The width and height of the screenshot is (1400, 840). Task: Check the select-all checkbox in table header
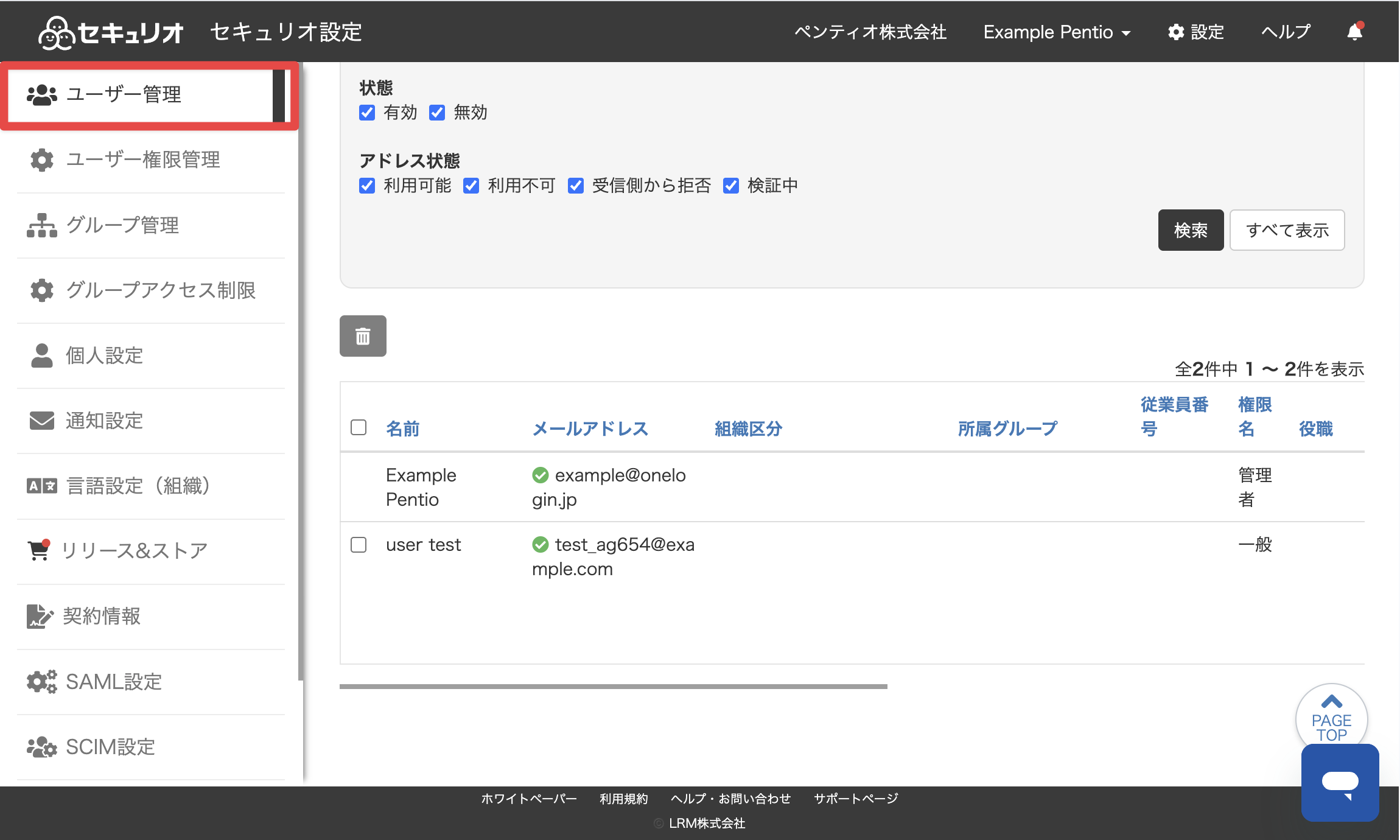point(359,427)
